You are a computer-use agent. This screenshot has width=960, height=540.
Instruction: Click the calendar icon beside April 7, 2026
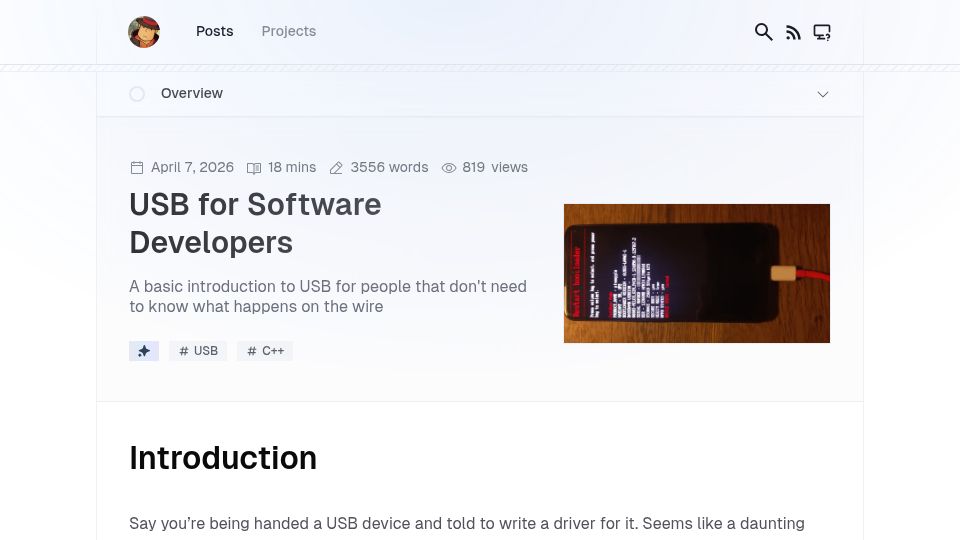(x=137, y=168)
